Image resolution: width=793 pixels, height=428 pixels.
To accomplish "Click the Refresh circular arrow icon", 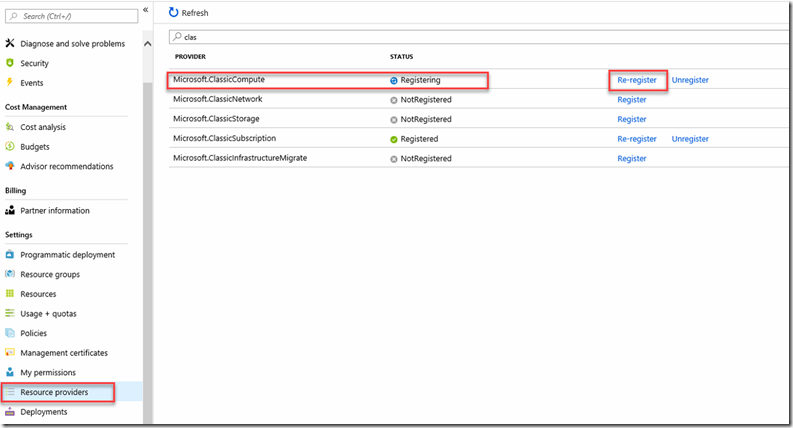I will click(x=173, y=12).
